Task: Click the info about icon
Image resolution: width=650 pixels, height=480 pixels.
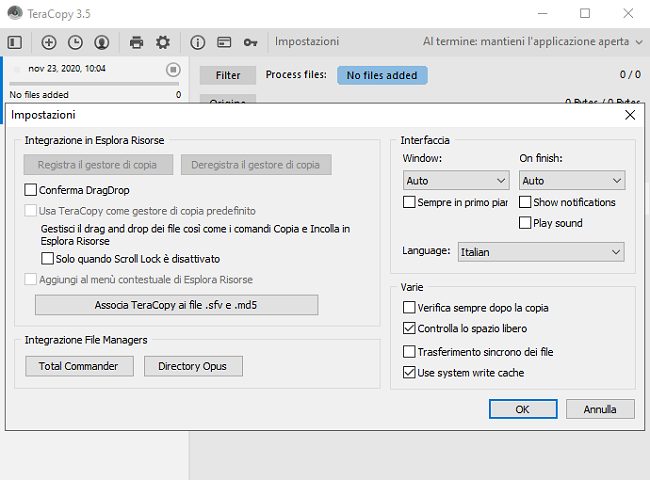Action: (197, 42)
